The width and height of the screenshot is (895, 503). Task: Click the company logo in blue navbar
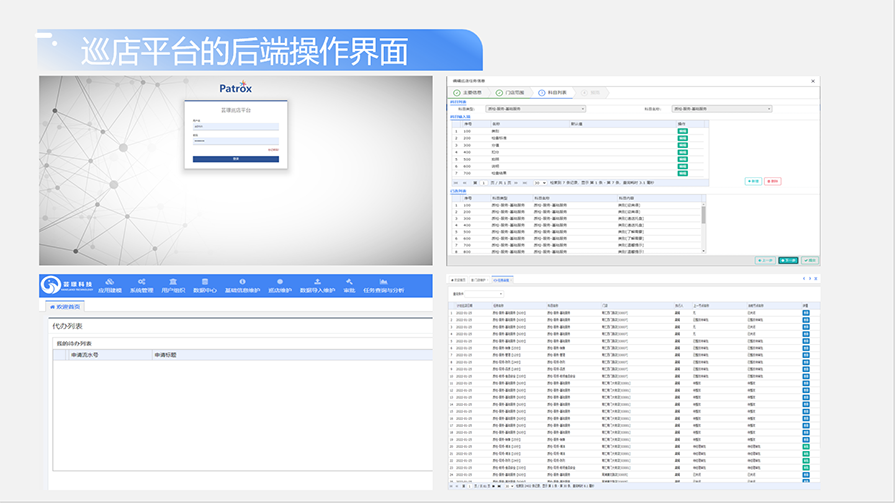67,285
